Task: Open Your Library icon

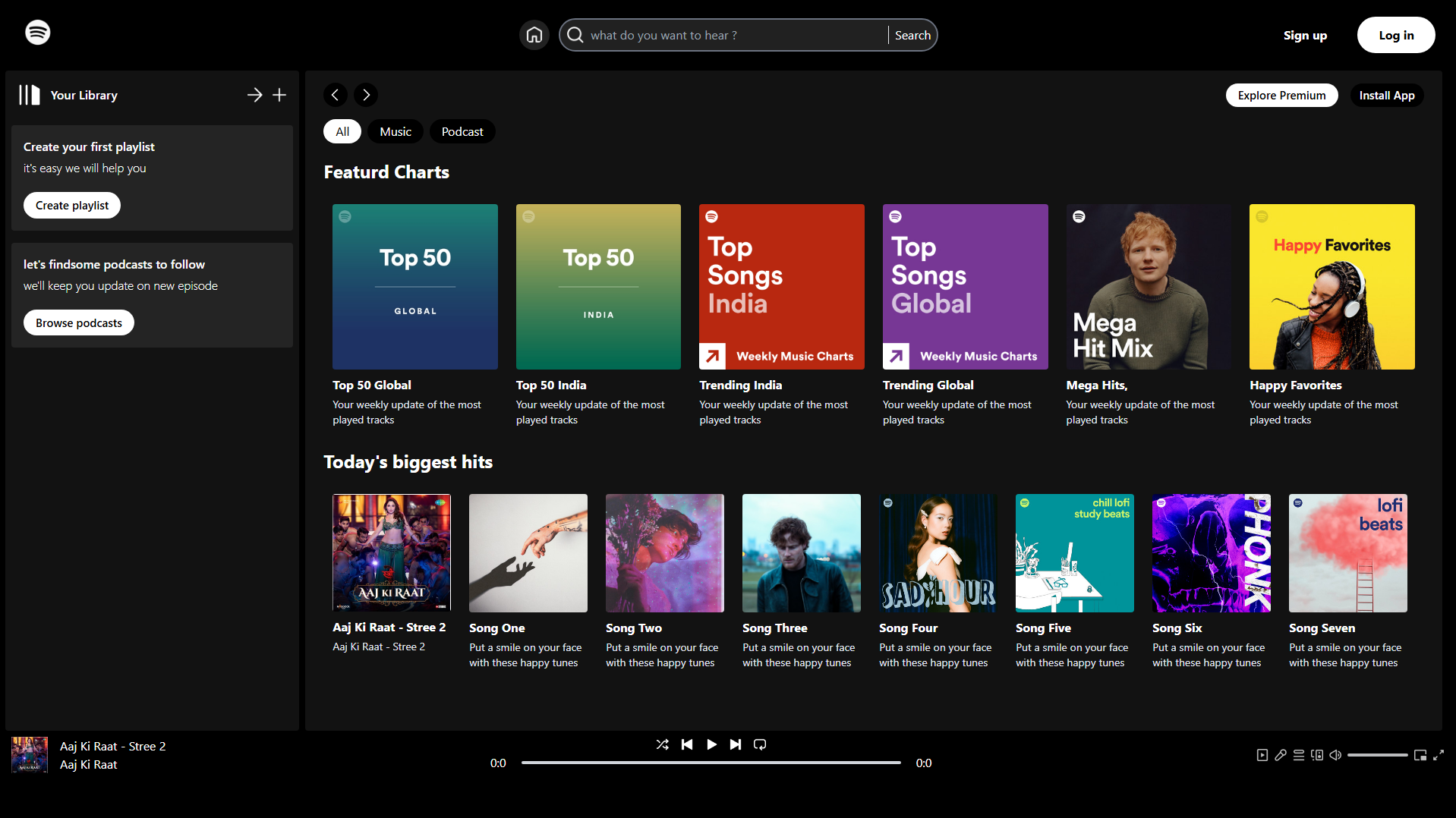Action: [x=30, y=95]
